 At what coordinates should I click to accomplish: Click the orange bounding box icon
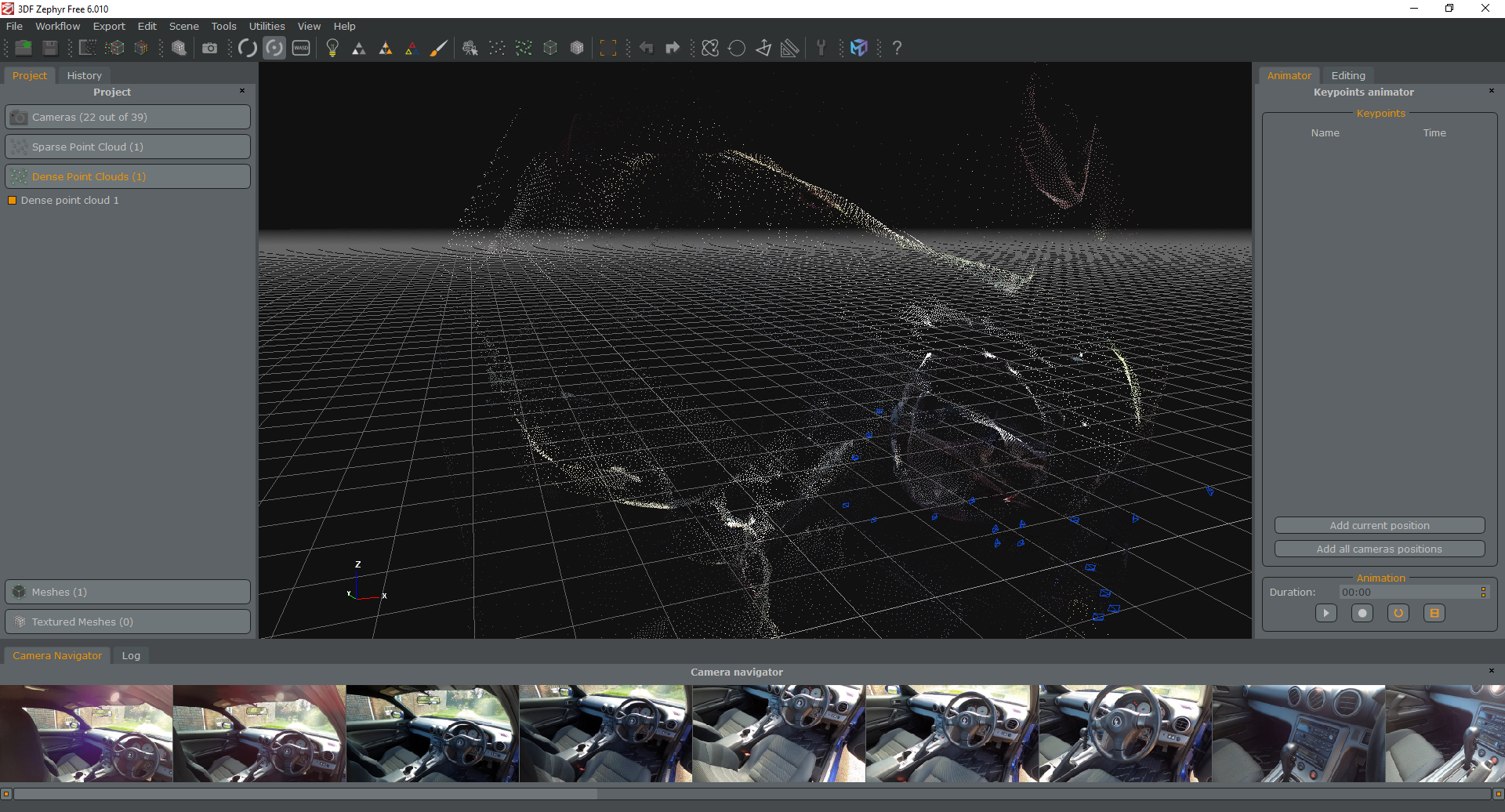tap(607, 49)
